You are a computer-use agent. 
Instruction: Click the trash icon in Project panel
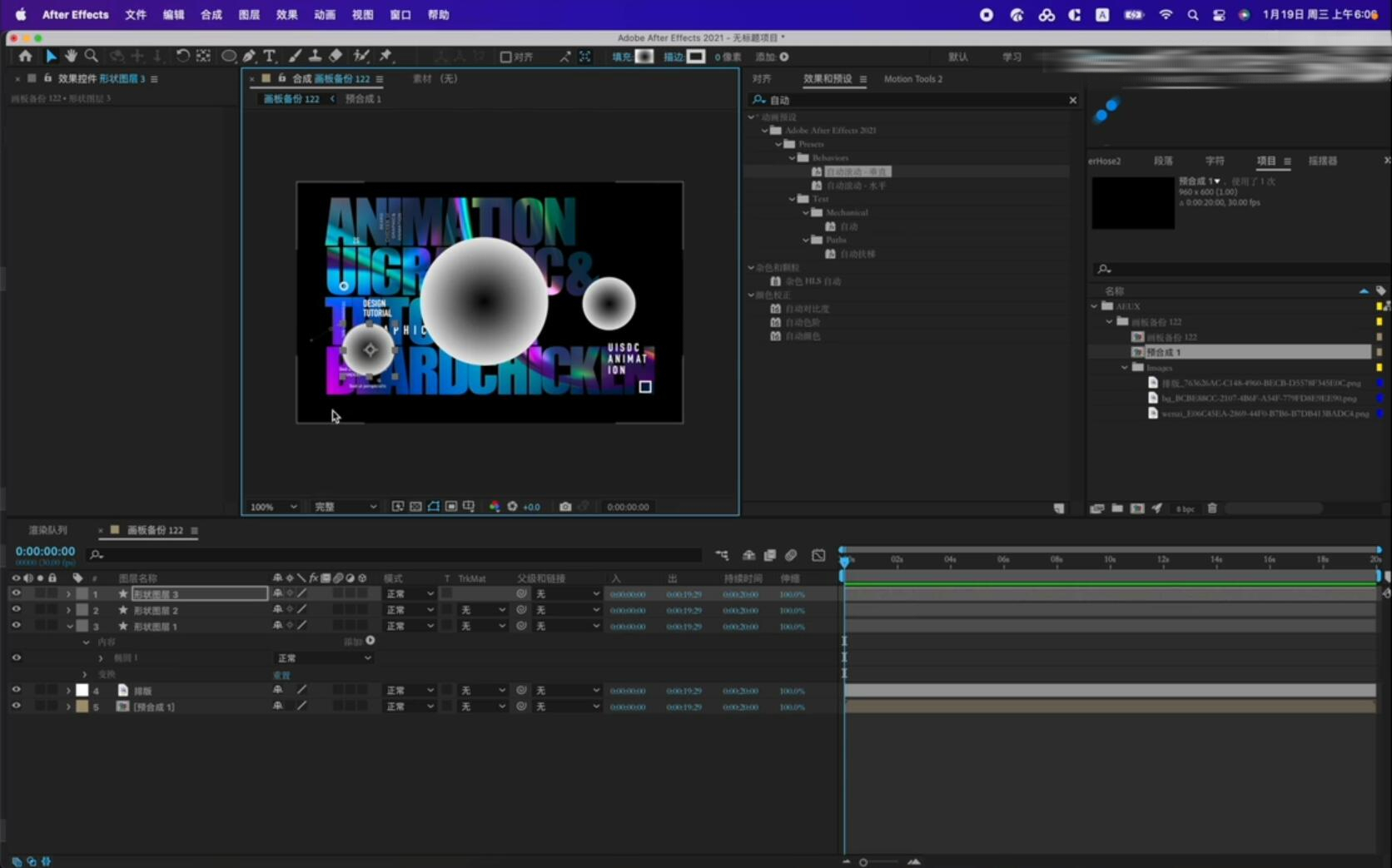click(1212, 508)
